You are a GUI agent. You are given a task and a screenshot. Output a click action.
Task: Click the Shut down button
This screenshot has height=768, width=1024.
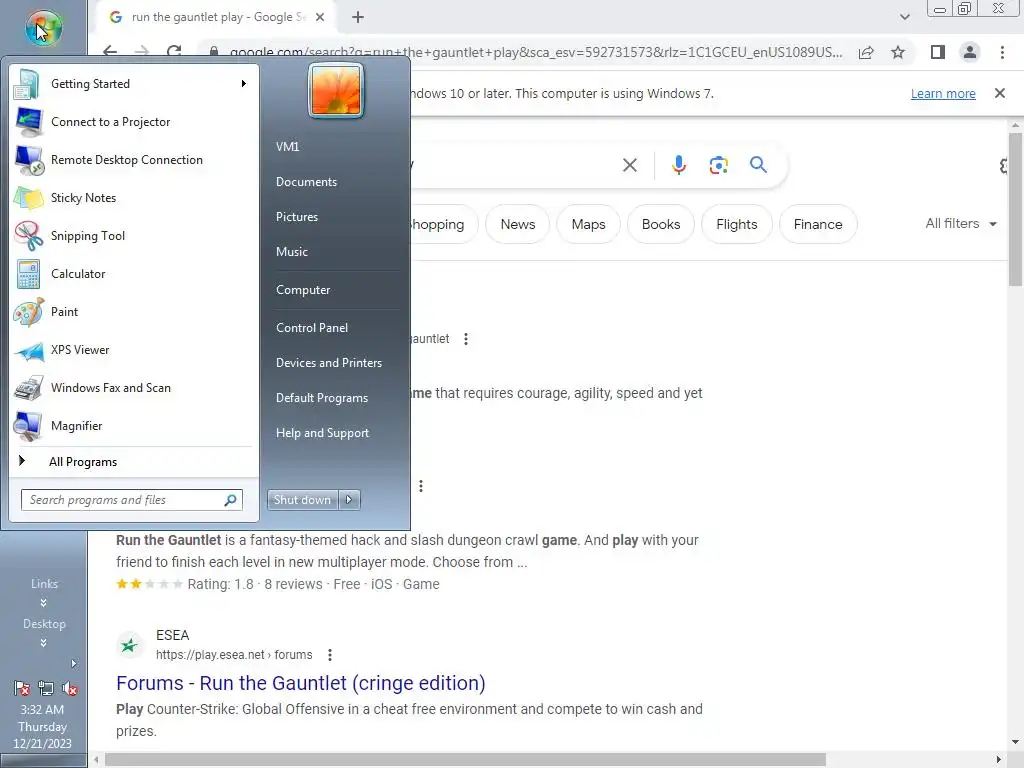[x=302, y=500]
